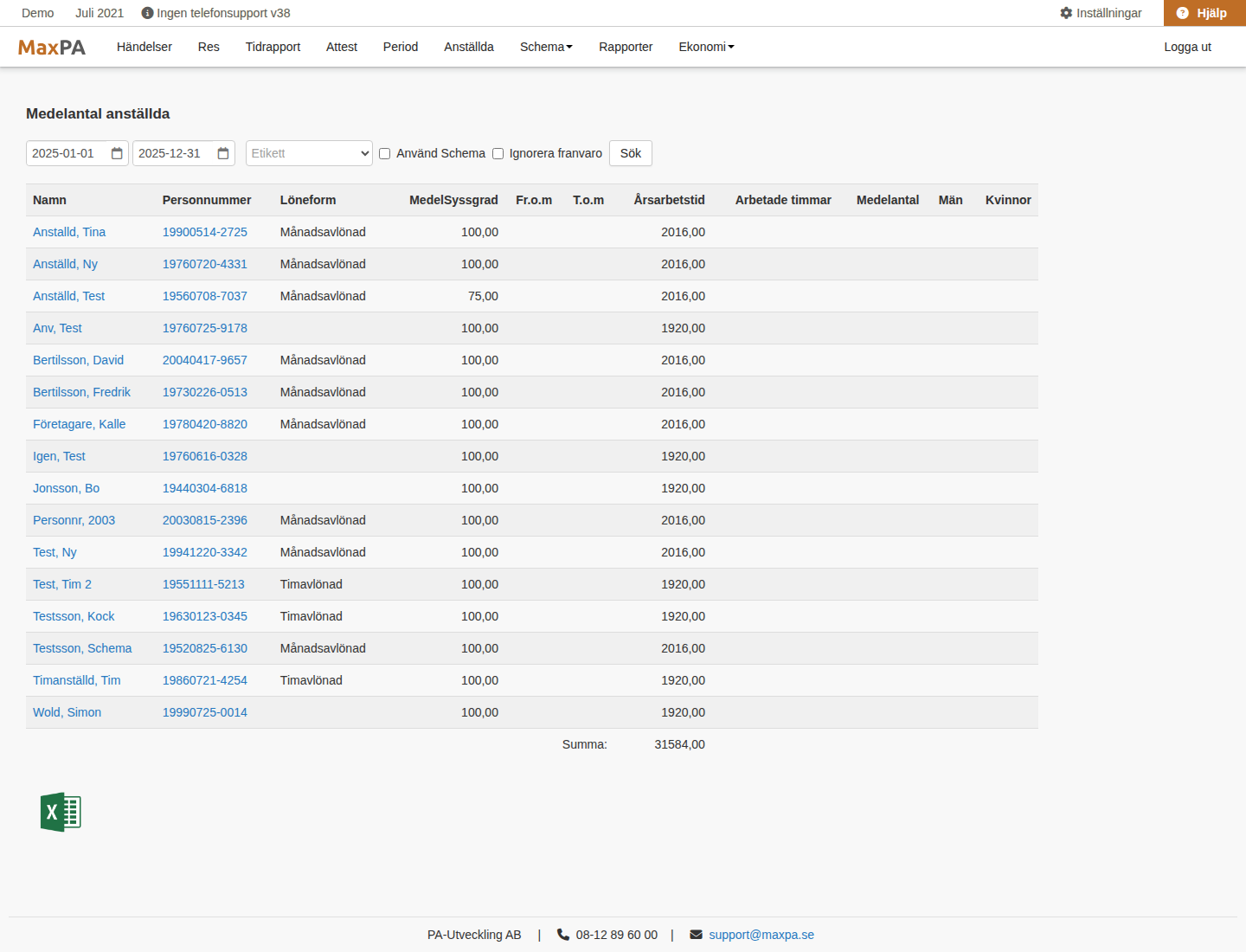Email support@maxpa.se
This screenshot has height=952, width=1246.
(761, 935)
